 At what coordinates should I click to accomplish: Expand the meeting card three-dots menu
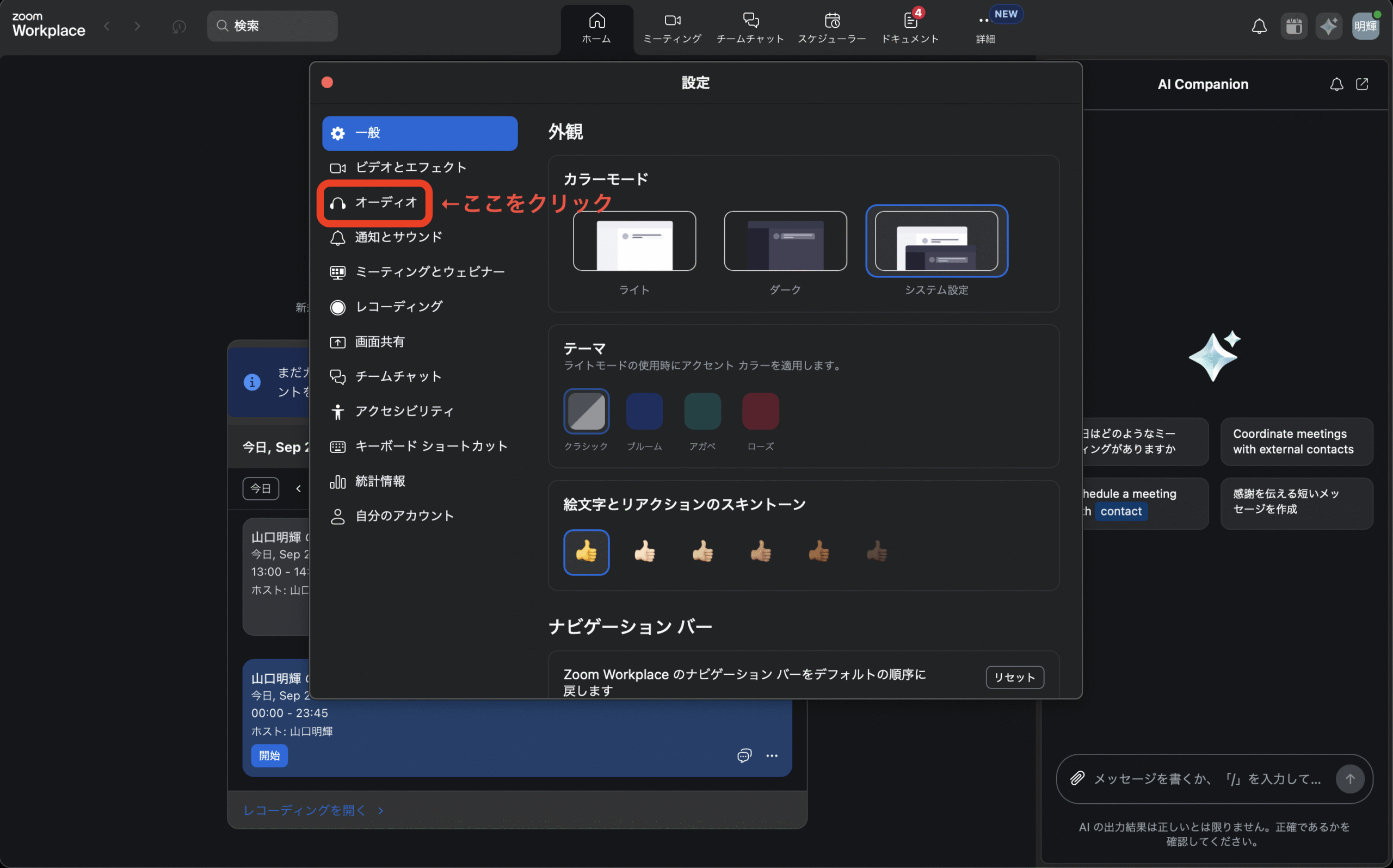coord(772,755)
